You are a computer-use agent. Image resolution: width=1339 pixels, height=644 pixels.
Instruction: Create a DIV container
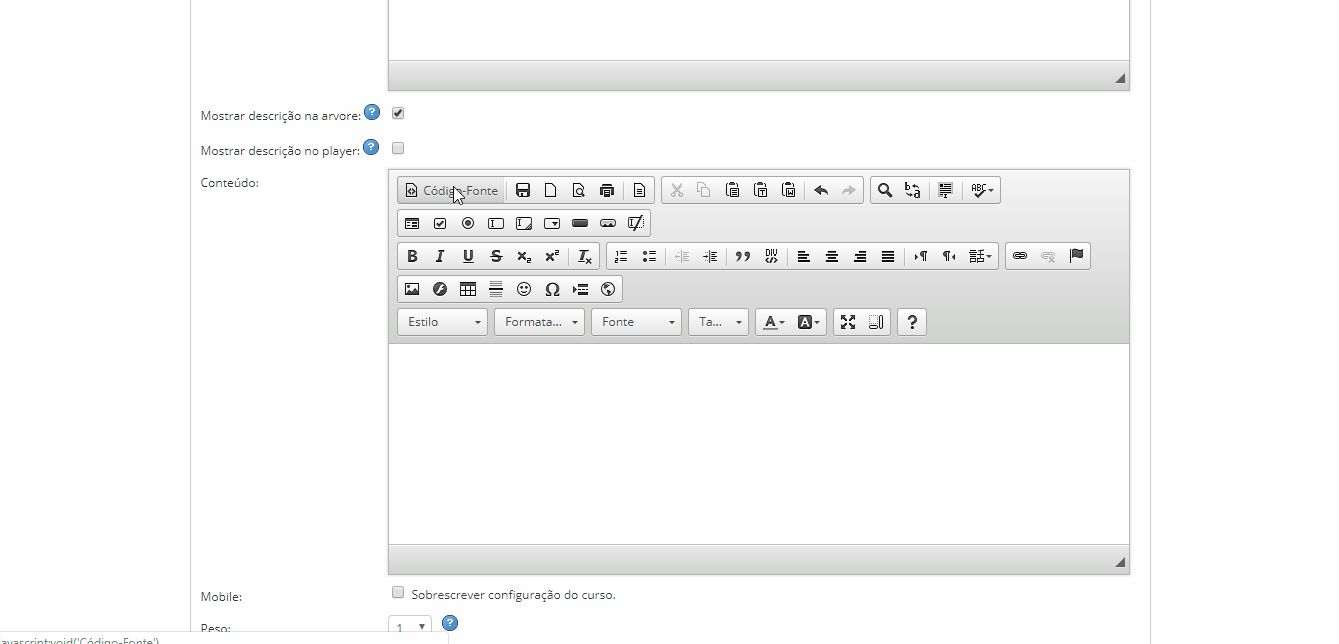pyautogui.click(x=771, y=256)
